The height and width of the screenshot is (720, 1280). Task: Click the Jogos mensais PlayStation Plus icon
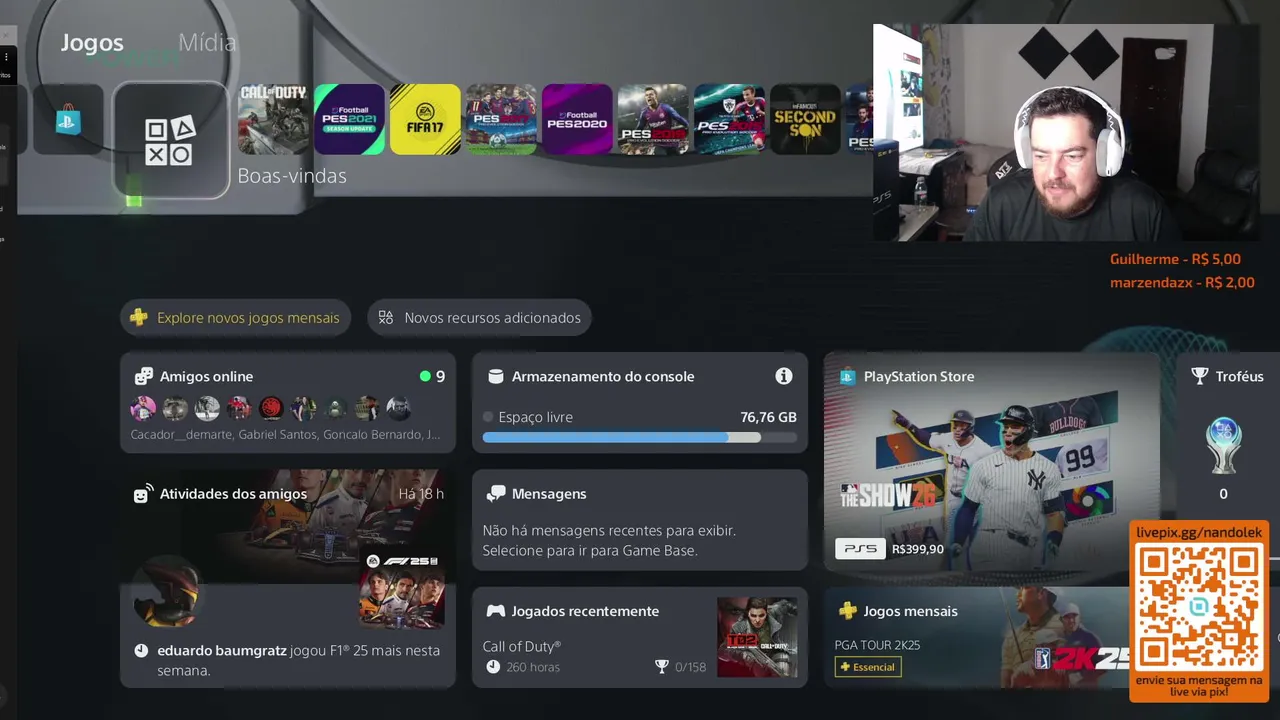[847, 611]
